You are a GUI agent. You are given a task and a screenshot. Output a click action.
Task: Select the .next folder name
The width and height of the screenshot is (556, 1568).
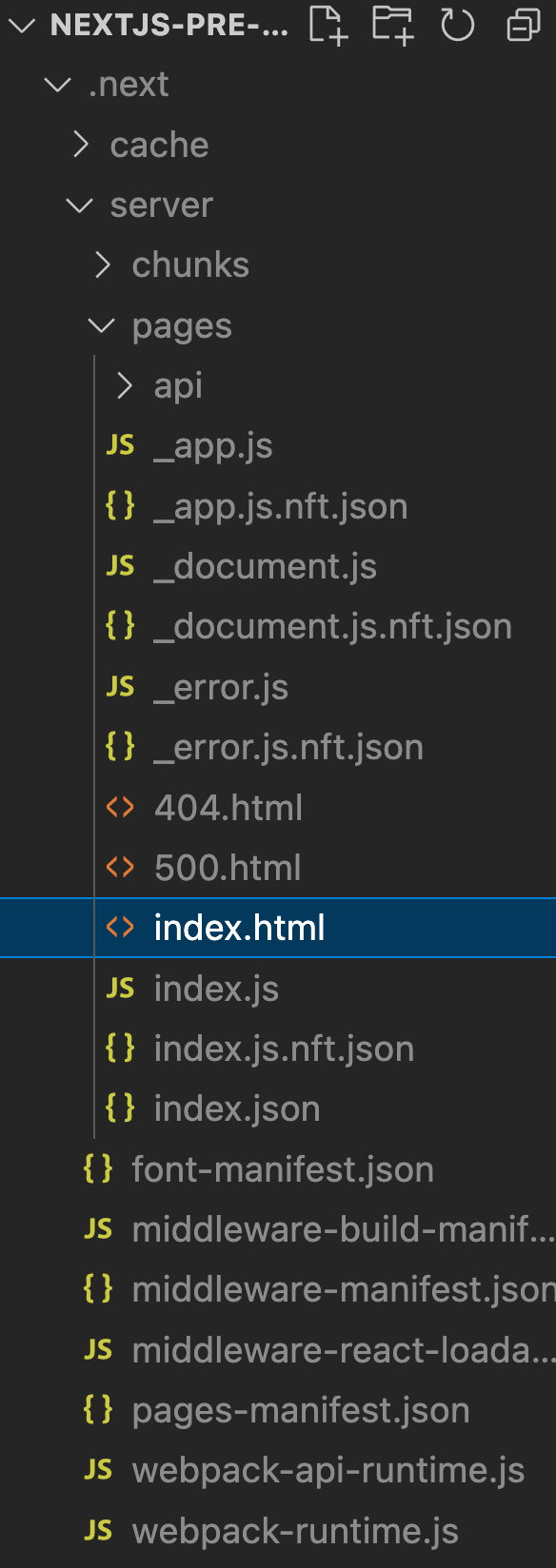coord(129,85)
